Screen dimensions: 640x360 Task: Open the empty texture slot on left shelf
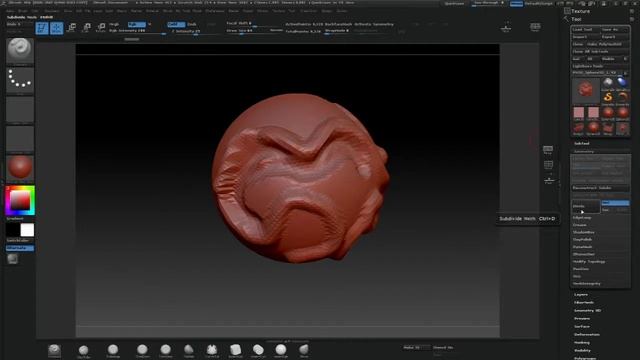point(20,139)
